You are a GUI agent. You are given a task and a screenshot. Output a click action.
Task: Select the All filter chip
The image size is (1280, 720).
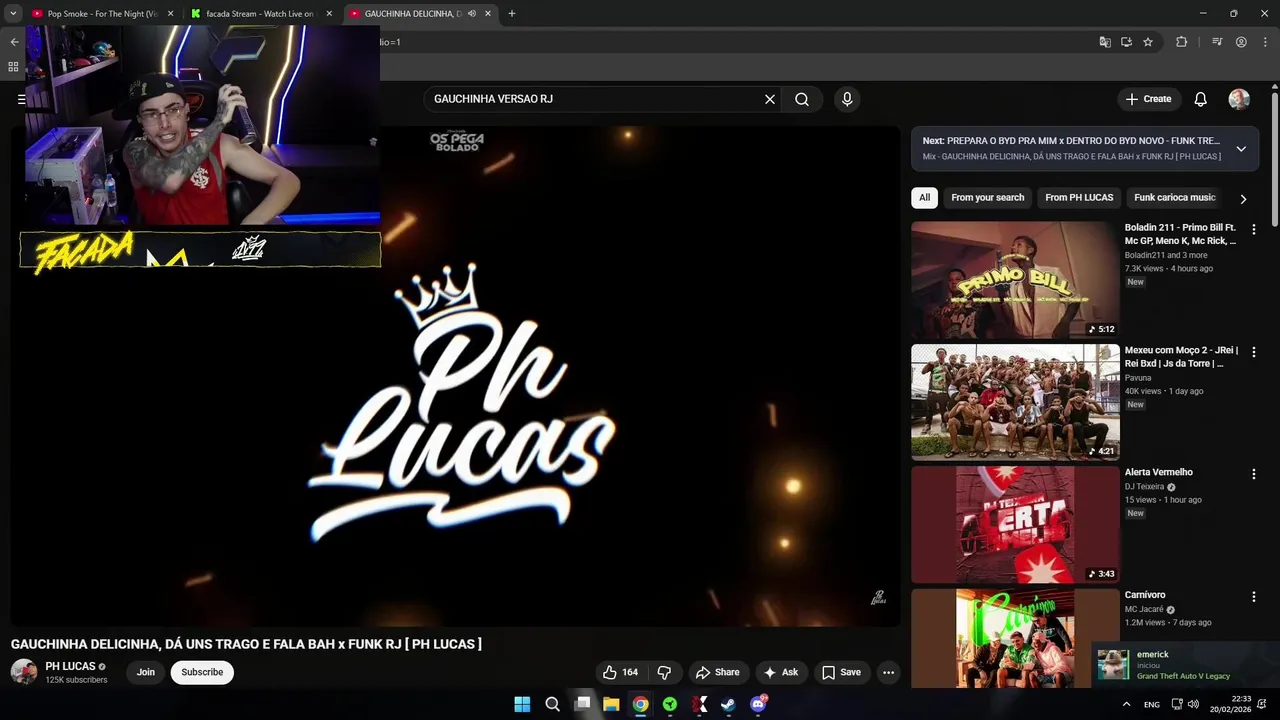pos(924,198)
